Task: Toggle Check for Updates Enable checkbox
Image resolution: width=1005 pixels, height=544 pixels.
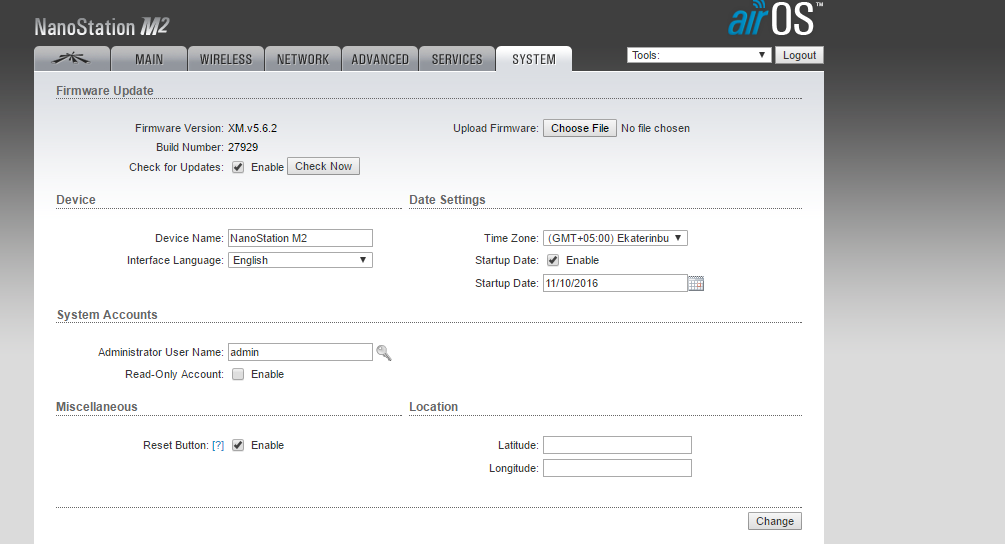Action: 238,167
